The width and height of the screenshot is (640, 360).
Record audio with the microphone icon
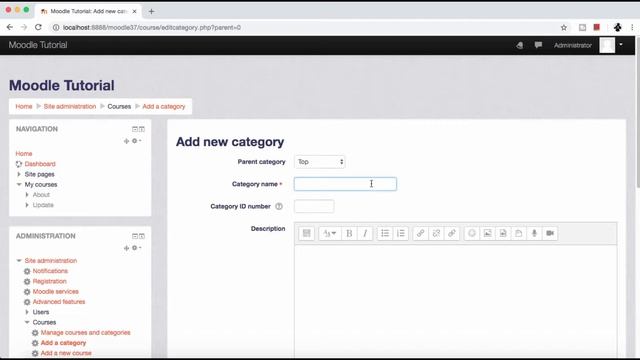tap(534, 233)
